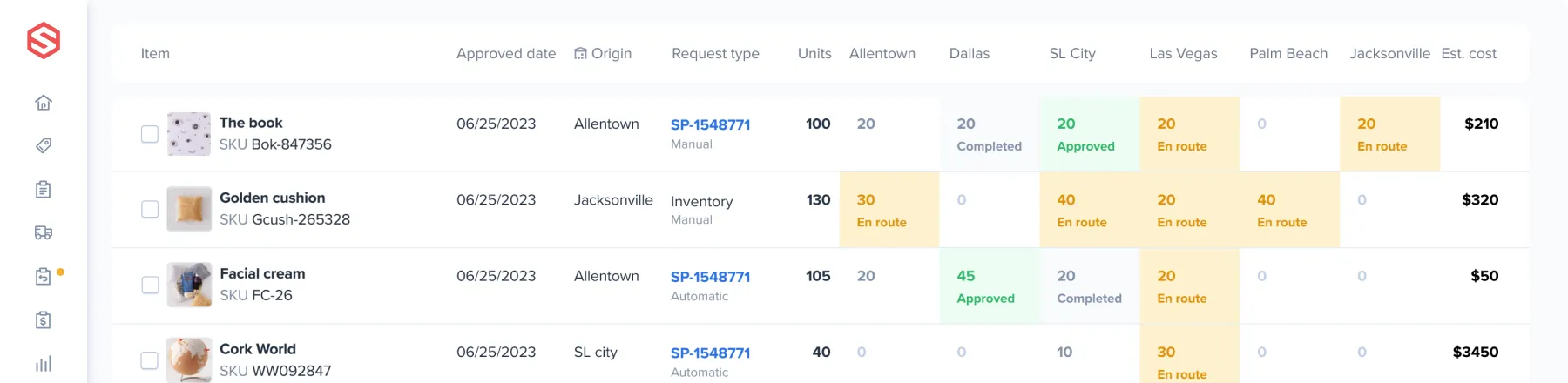Click SL city origin in Cork World row
Viewport: 1568px width, 383px height.
pos(595,352)
